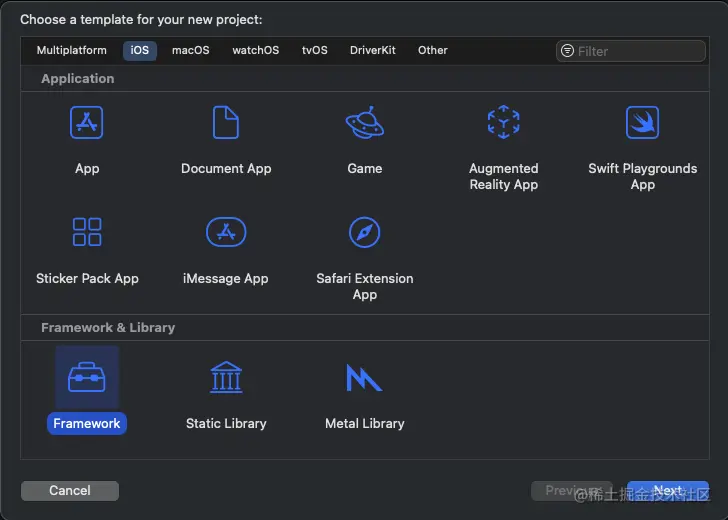Switch to the Multiplatform tab
The image size is (728, 520).
pyautogui.click(x=72, y=50)
